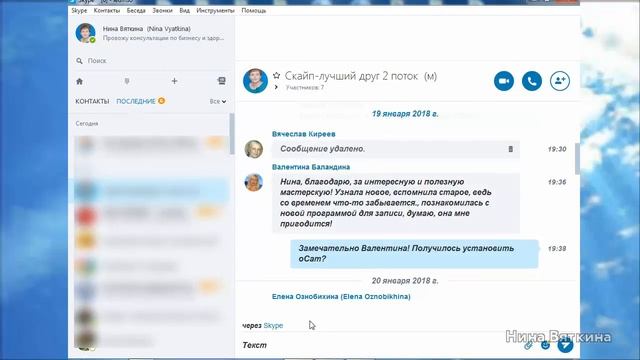Screen dimensions: 640x360
Task: Switch to the КОНТАКТЫ tab
Action: 92,101
